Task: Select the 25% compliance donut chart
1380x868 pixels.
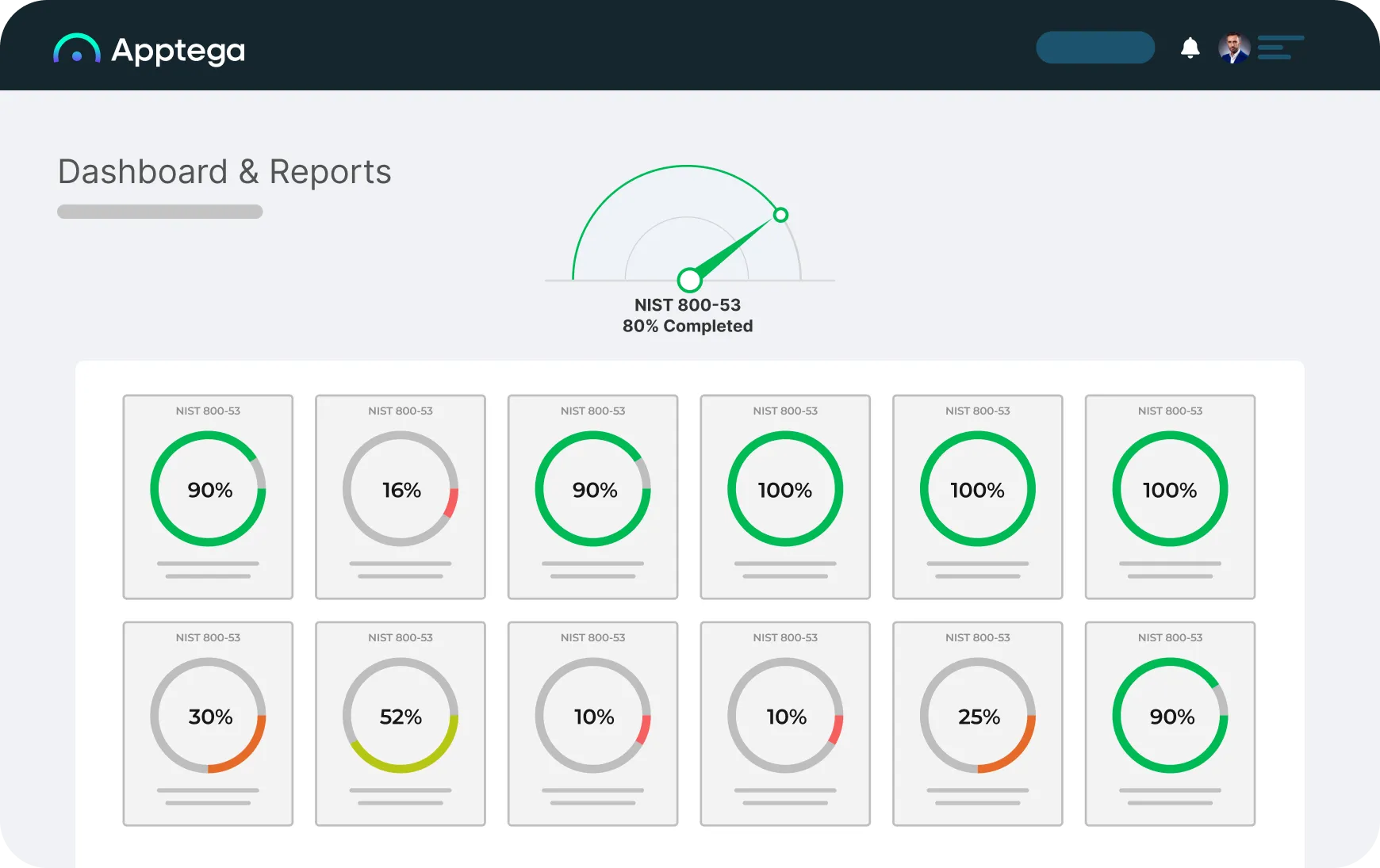Action: pyautogui.click(x=977, y=716)
